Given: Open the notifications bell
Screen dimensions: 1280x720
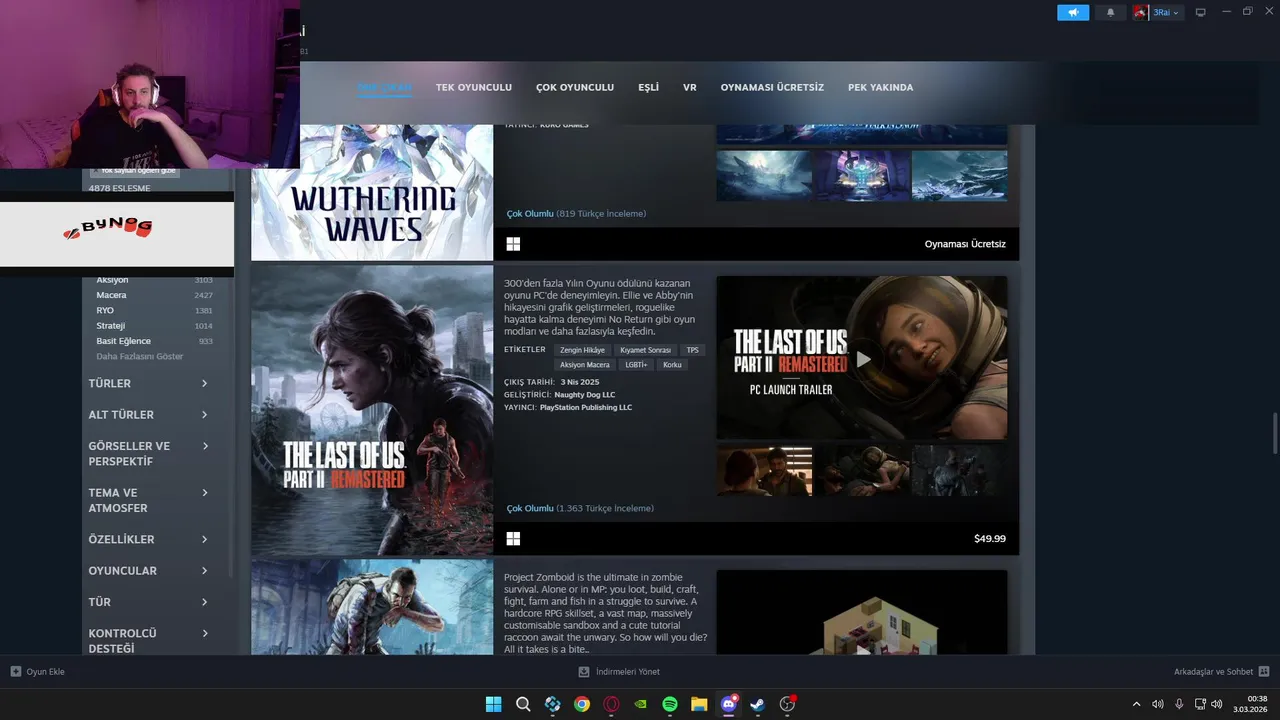Looking at the screenshot, I should pyautogui.click(x=1110, y=12).
